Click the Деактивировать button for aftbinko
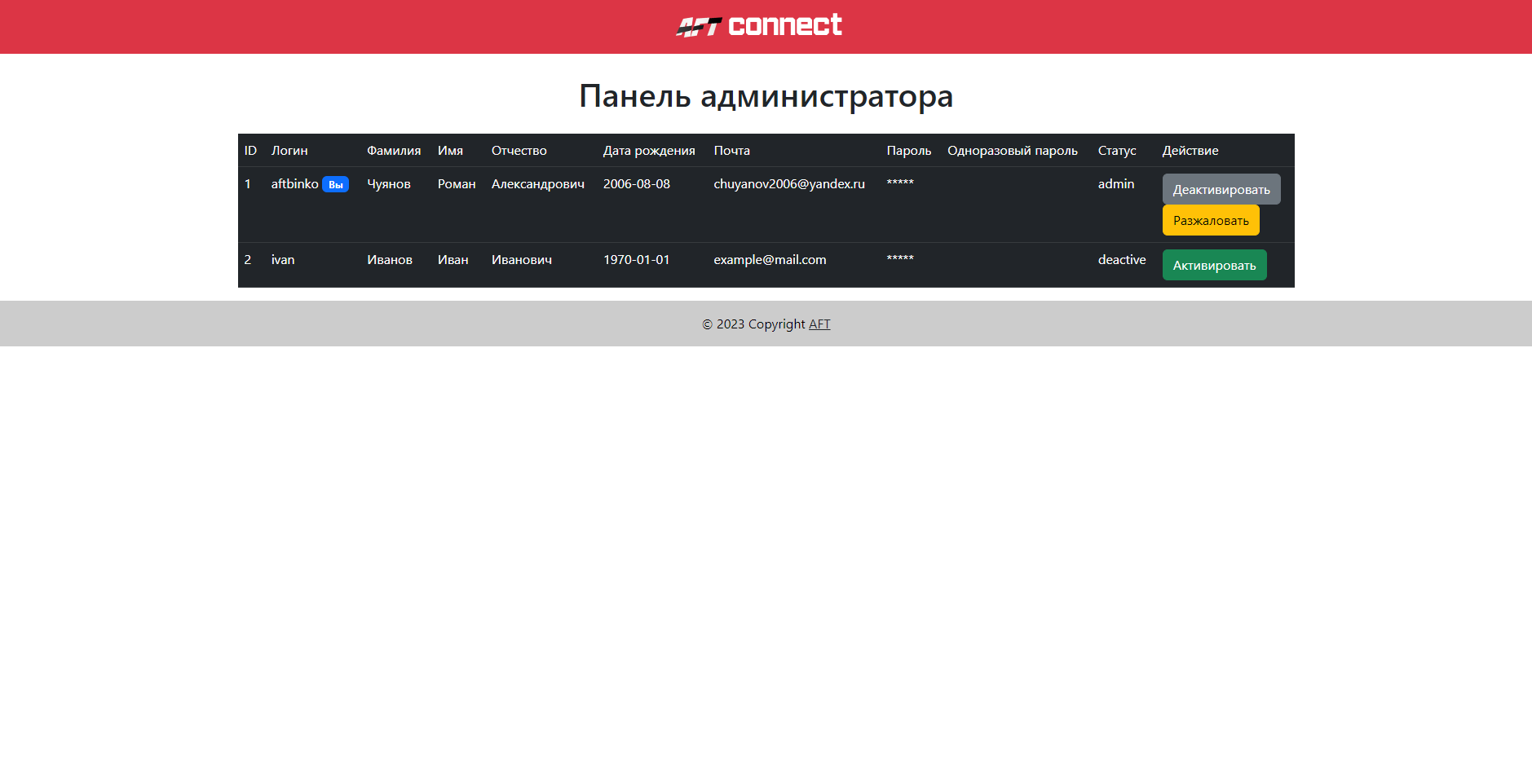Screen dimensions: 1532x784 (x=1221, y=189)
